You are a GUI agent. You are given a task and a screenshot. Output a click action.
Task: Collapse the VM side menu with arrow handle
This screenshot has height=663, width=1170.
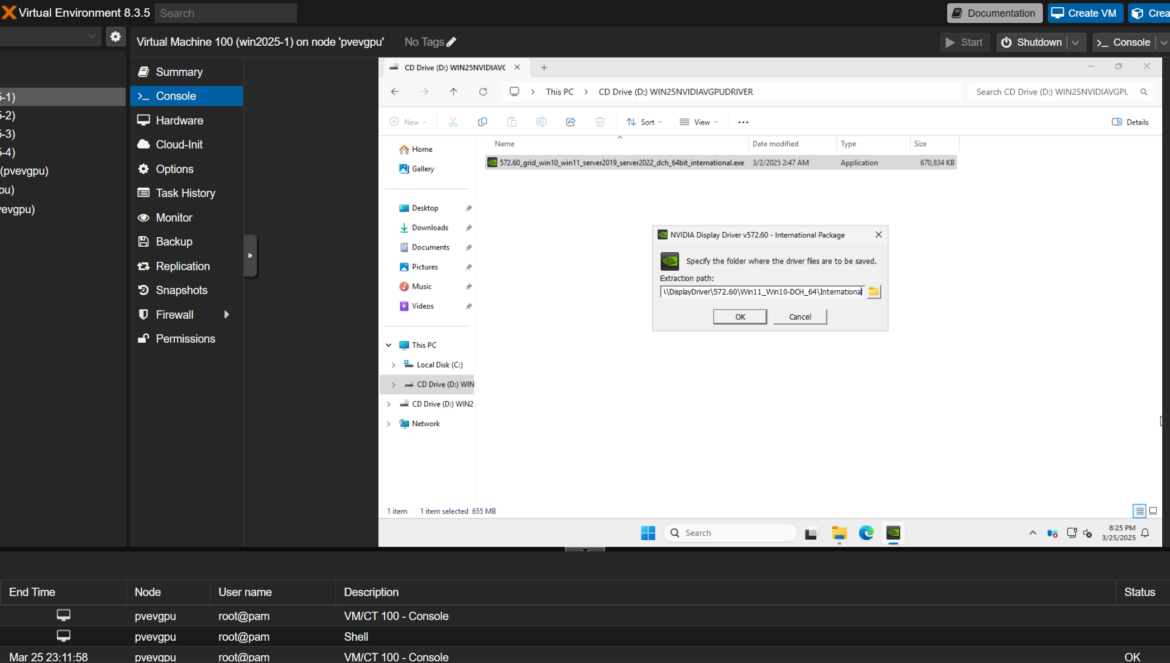click(250, 256)
